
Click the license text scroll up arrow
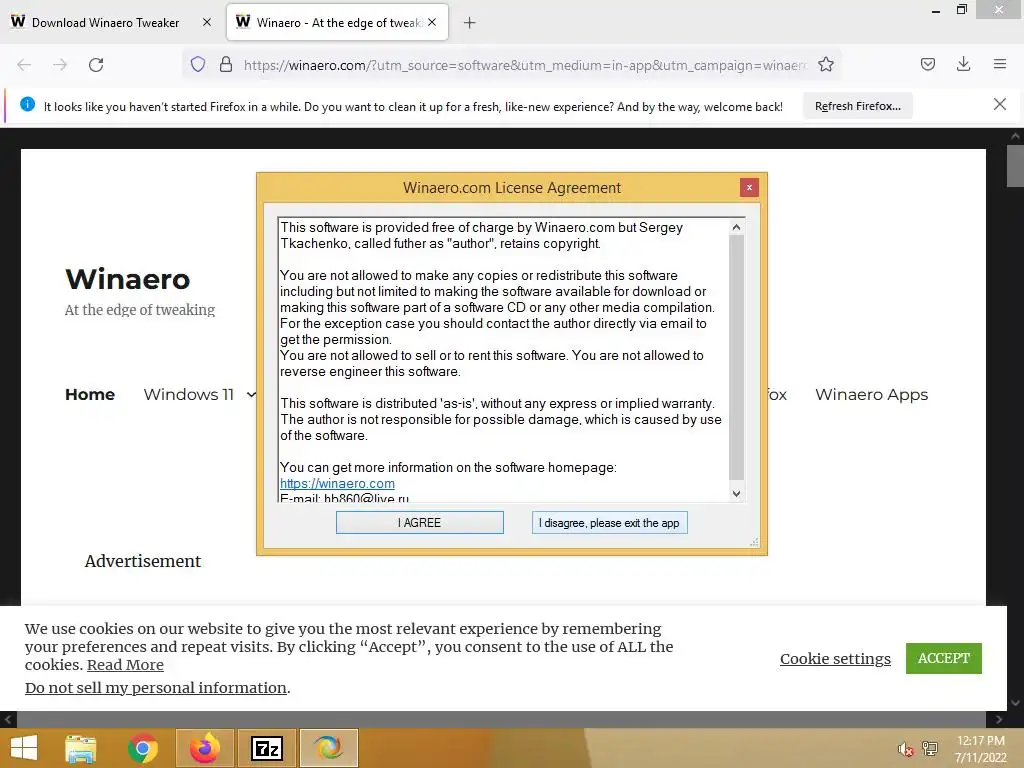click(x=736, y=227)
